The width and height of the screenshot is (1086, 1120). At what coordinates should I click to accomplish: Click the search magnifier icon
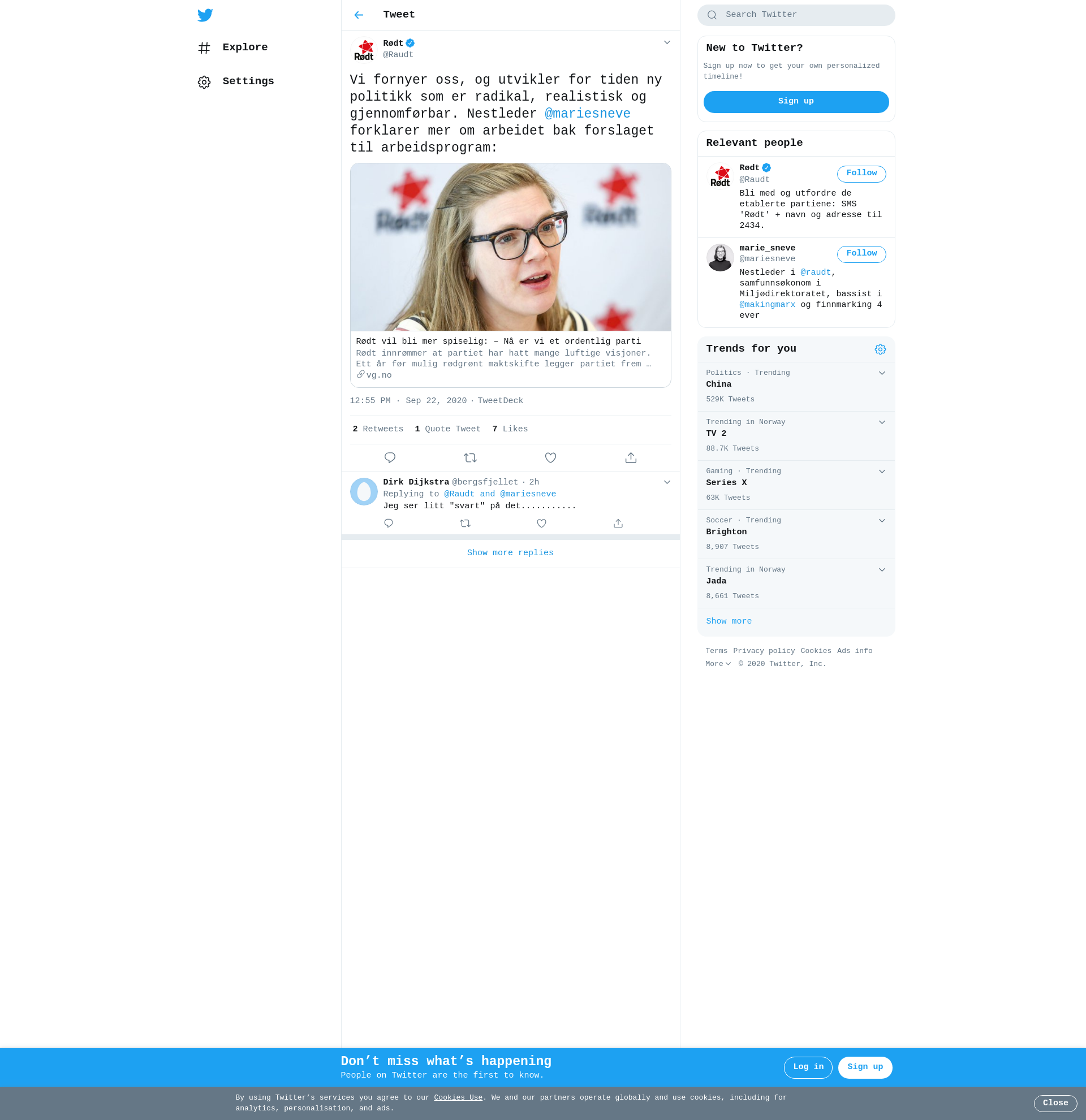tap(712, 15)
